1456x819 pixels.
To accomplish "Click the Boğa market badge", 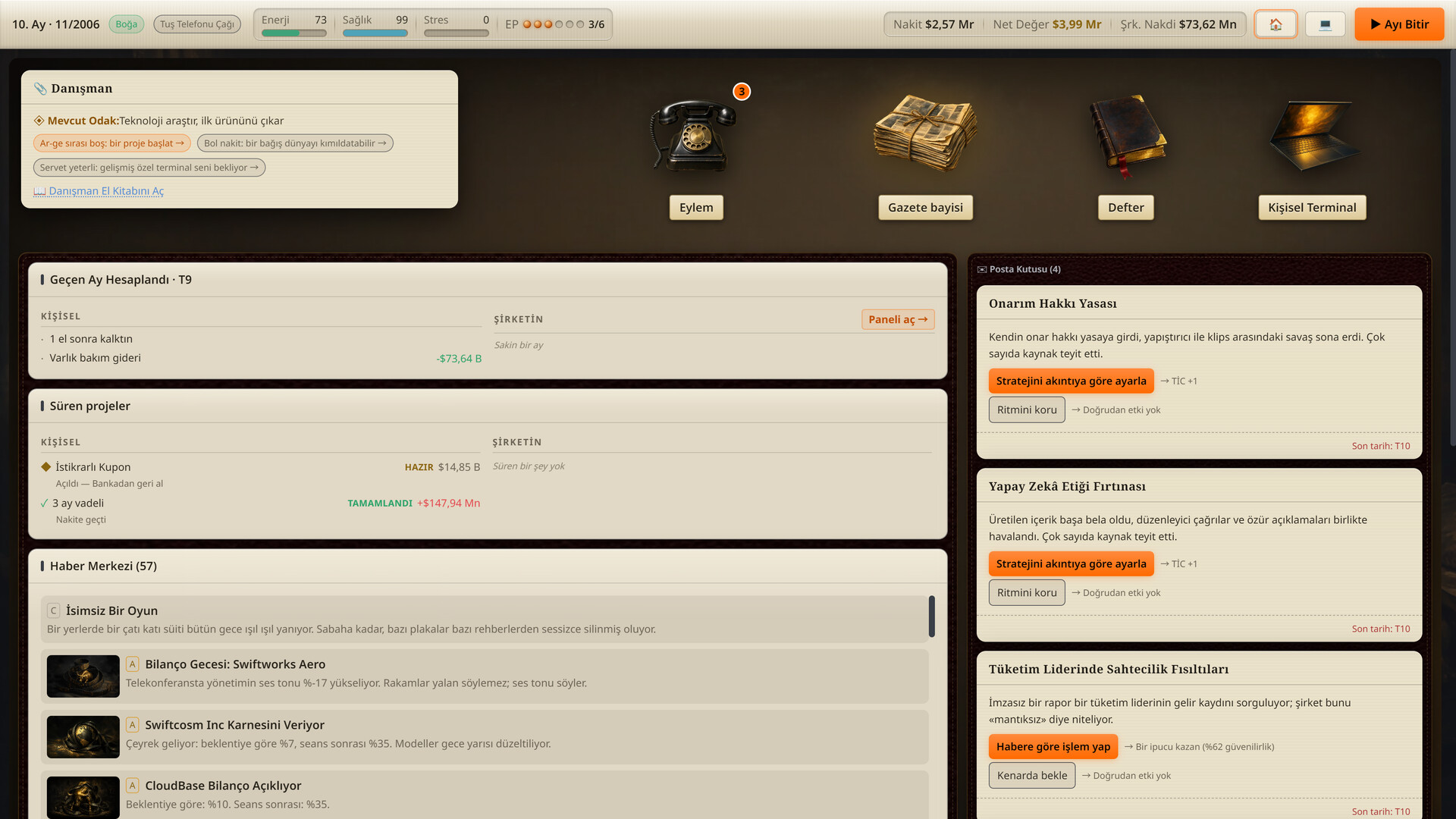I will 127,24.
